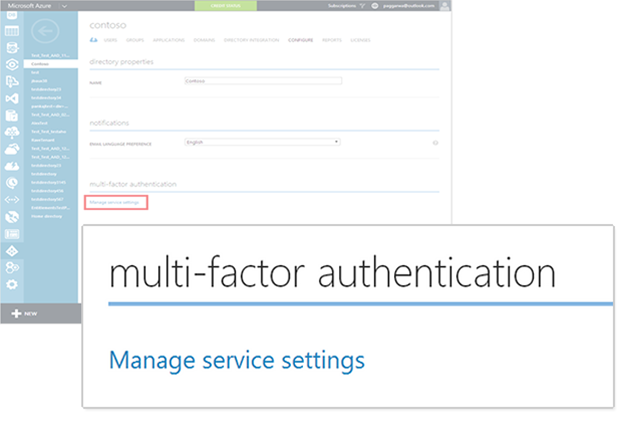
Task: Select the Contoso directory in list
Action: click(50, 64)
